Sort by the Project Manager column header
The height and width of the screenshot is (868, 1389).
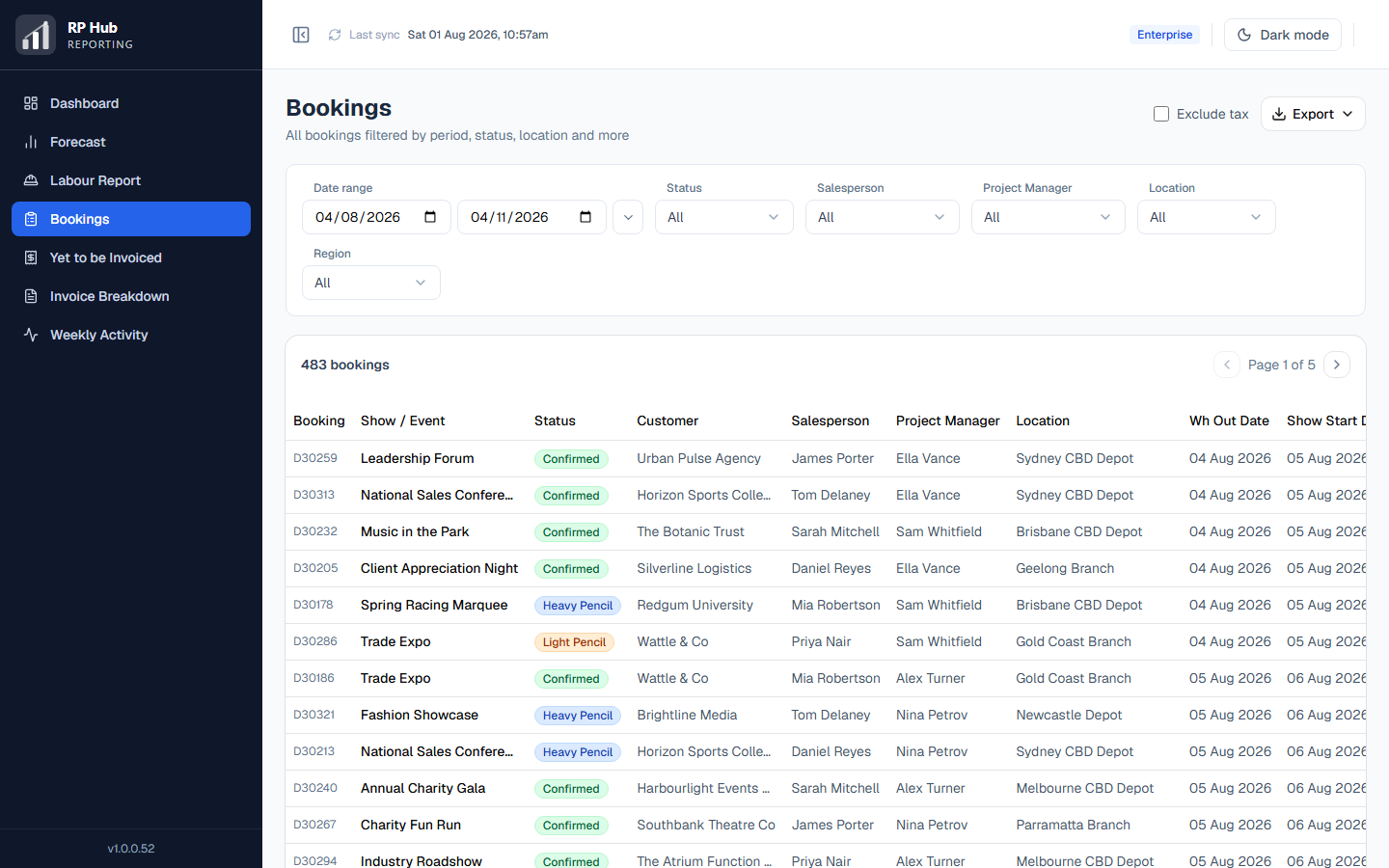click(948, 420)
